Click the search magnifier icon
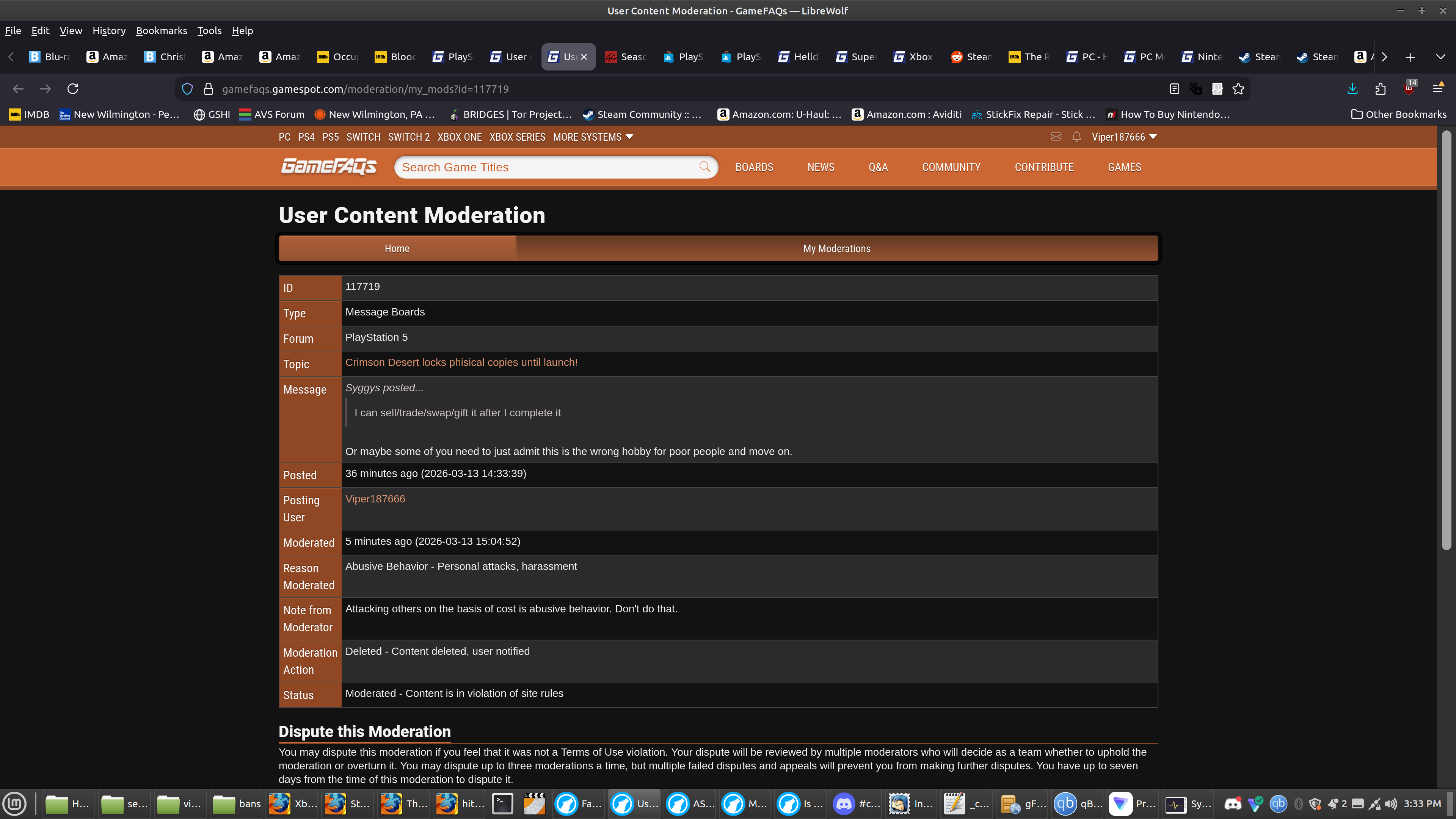The height and width of the screenshot is (819, 1456). (x=704, y=167)
